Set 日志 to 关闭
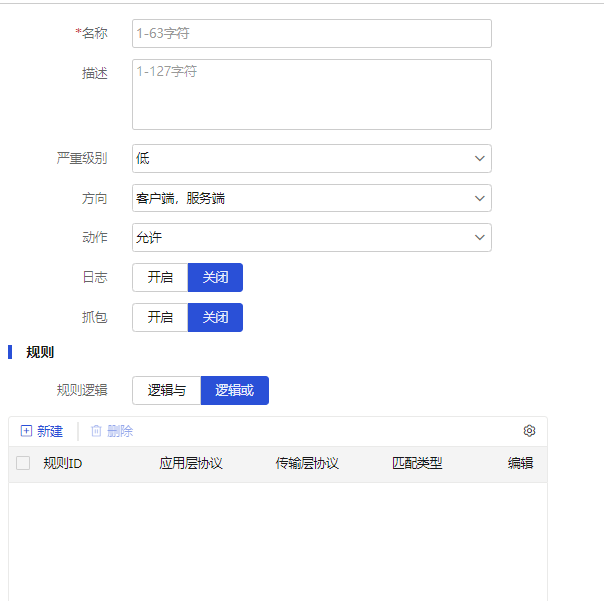Viewport: 604px width, 614px height. tap(215, 277)
